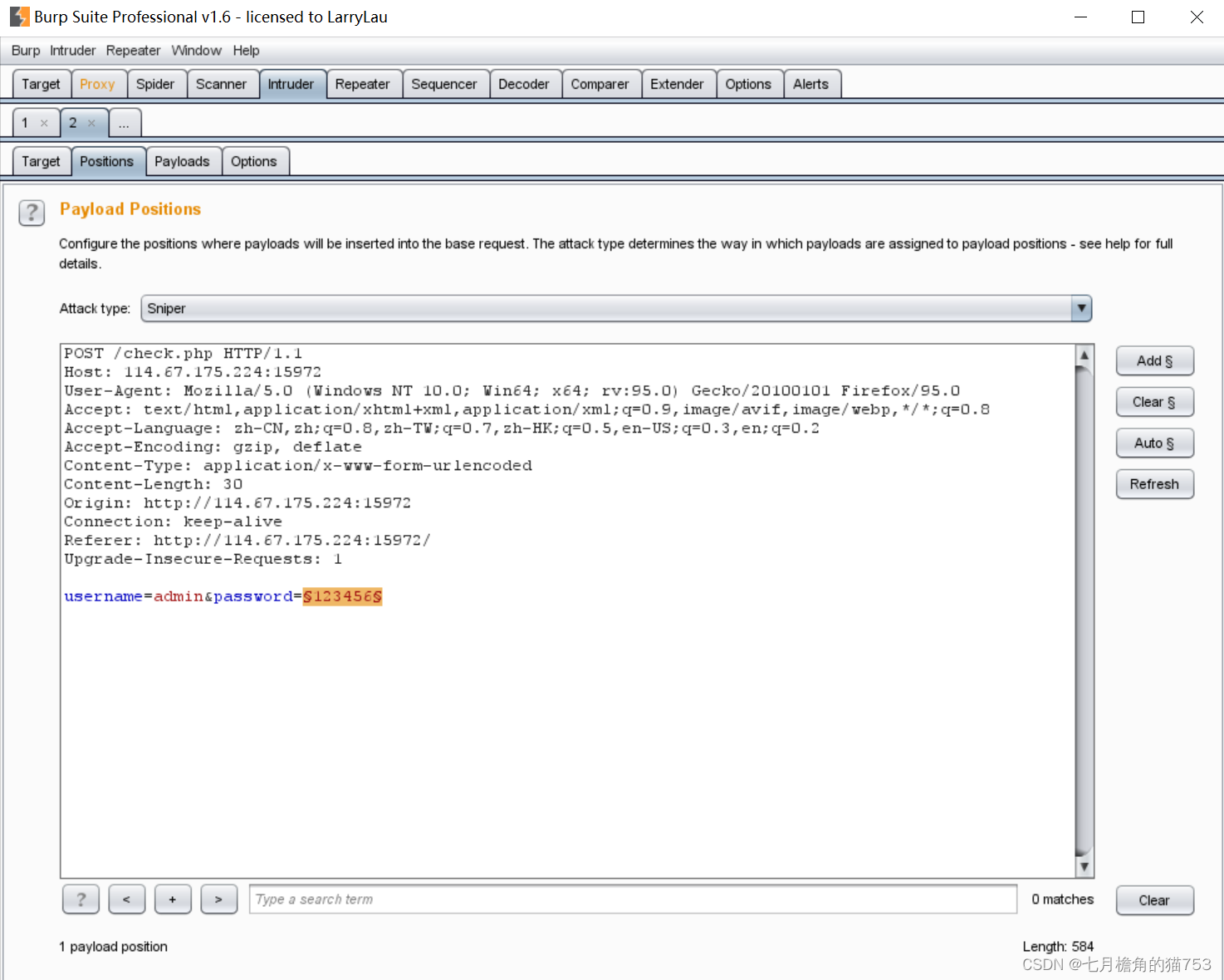Switch to the Repeater main tab
Screen dimensions: 1224x980
point(362,84)
